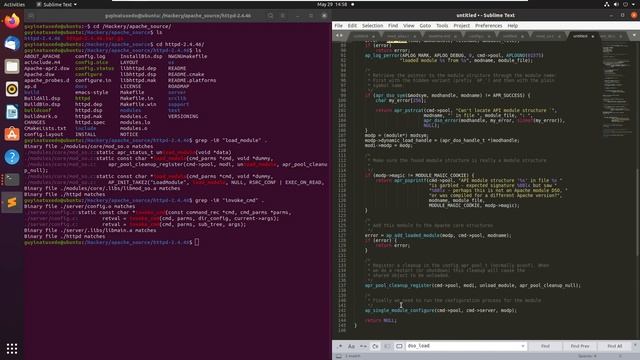Image resolution: width=640 pixels, height=360 pixels.
Task: Click the editor vertical scrollbar
Action: click(x=638, y=212)
